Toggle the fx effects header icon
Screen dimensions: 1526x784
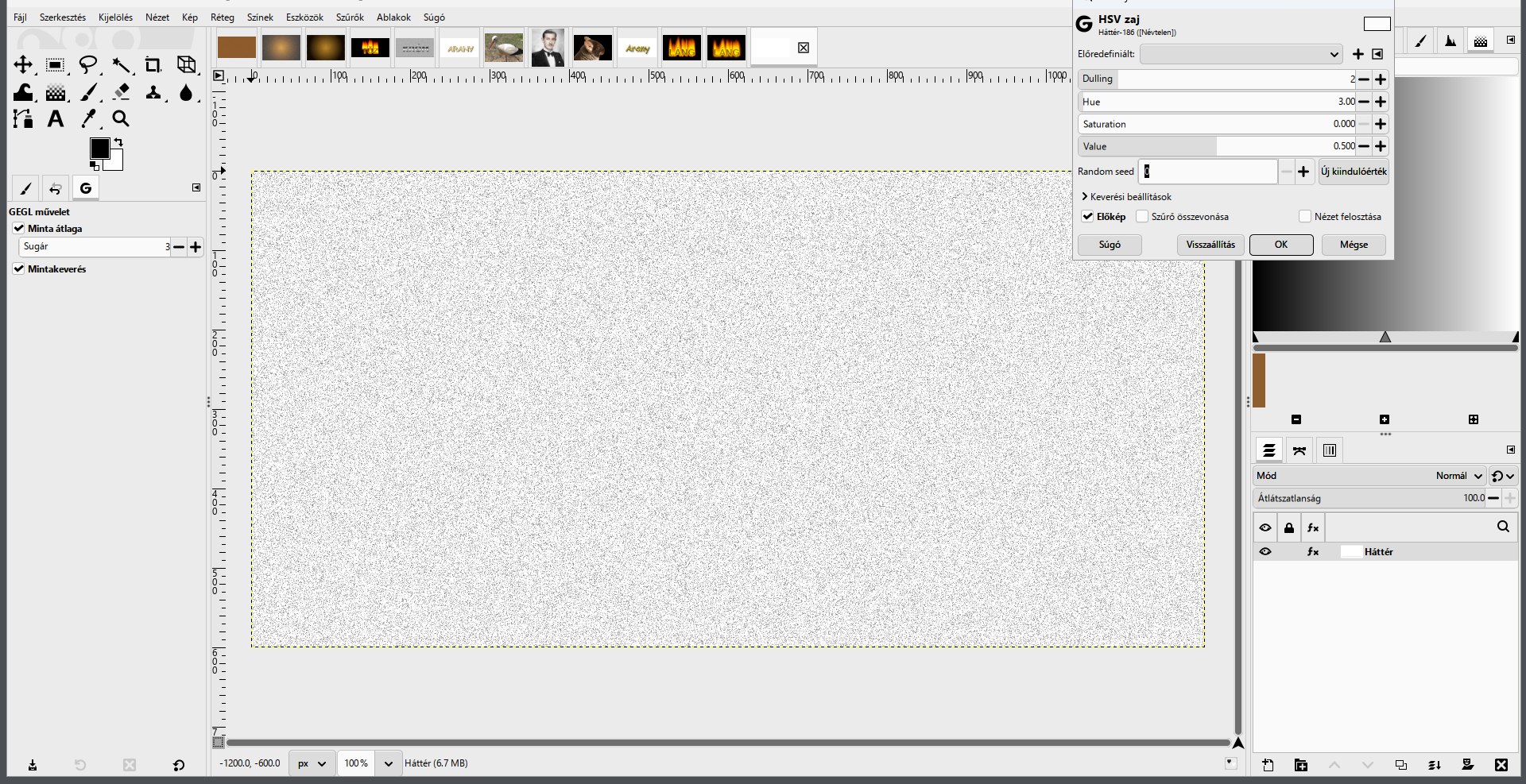click(1313, 527)
